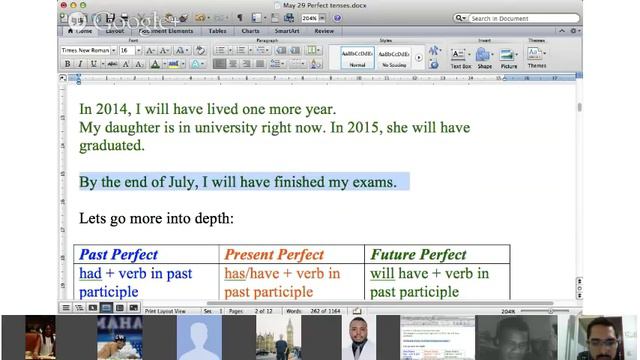Click the Text Box insert button
This screenshot has height=360, width=640.
[460, 58]
